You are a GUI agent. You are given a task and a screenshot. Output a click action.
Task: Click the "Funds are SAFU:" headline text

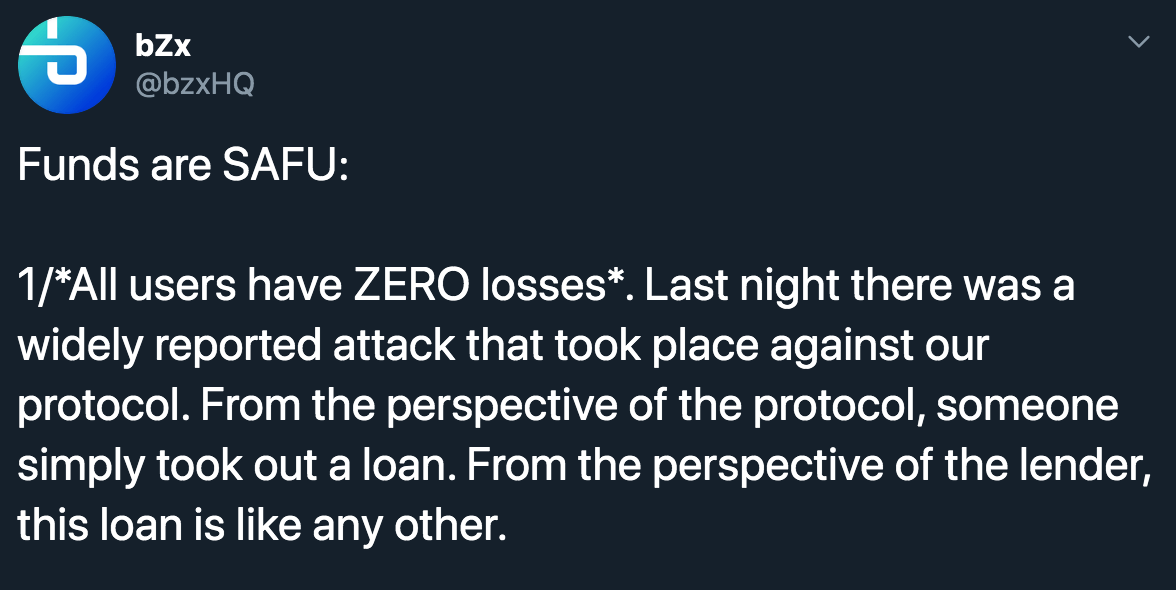point(183,165)
